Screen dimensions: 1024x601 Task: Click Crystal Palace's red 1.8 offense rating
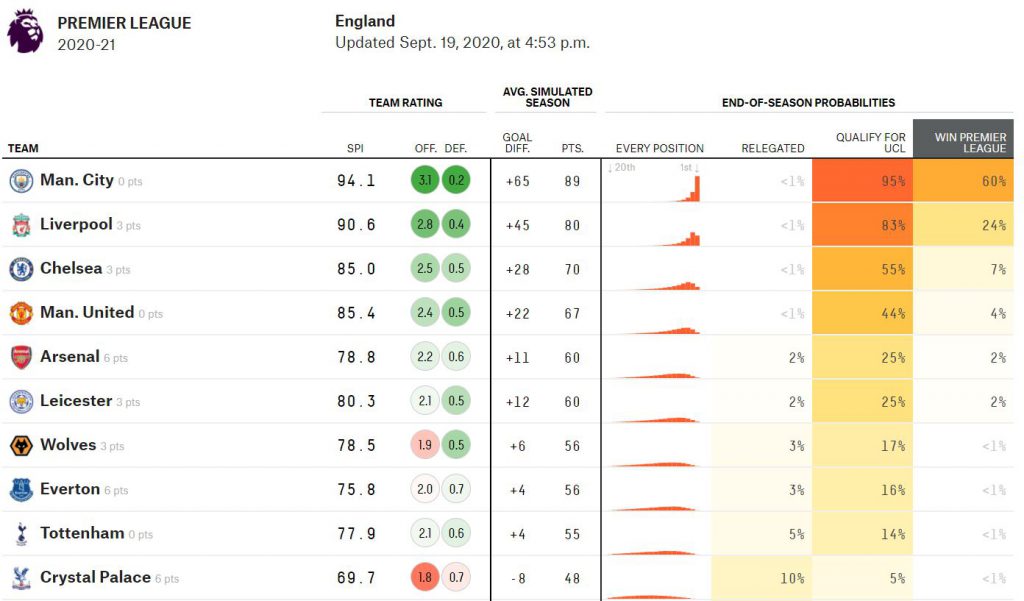point(425,577)
